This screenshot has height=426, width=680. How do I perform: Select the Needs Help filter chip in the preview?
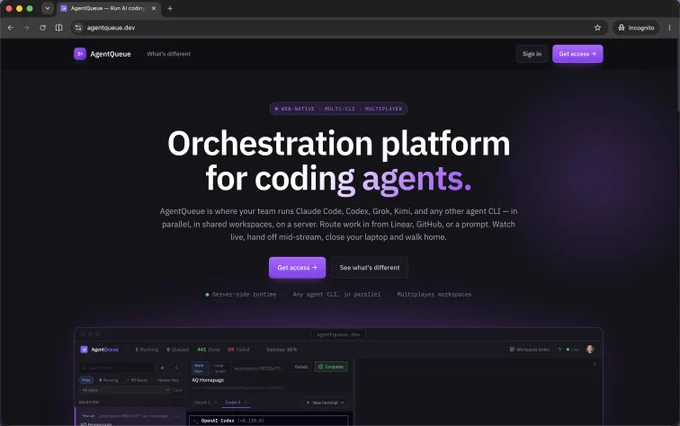pos(167,380)
